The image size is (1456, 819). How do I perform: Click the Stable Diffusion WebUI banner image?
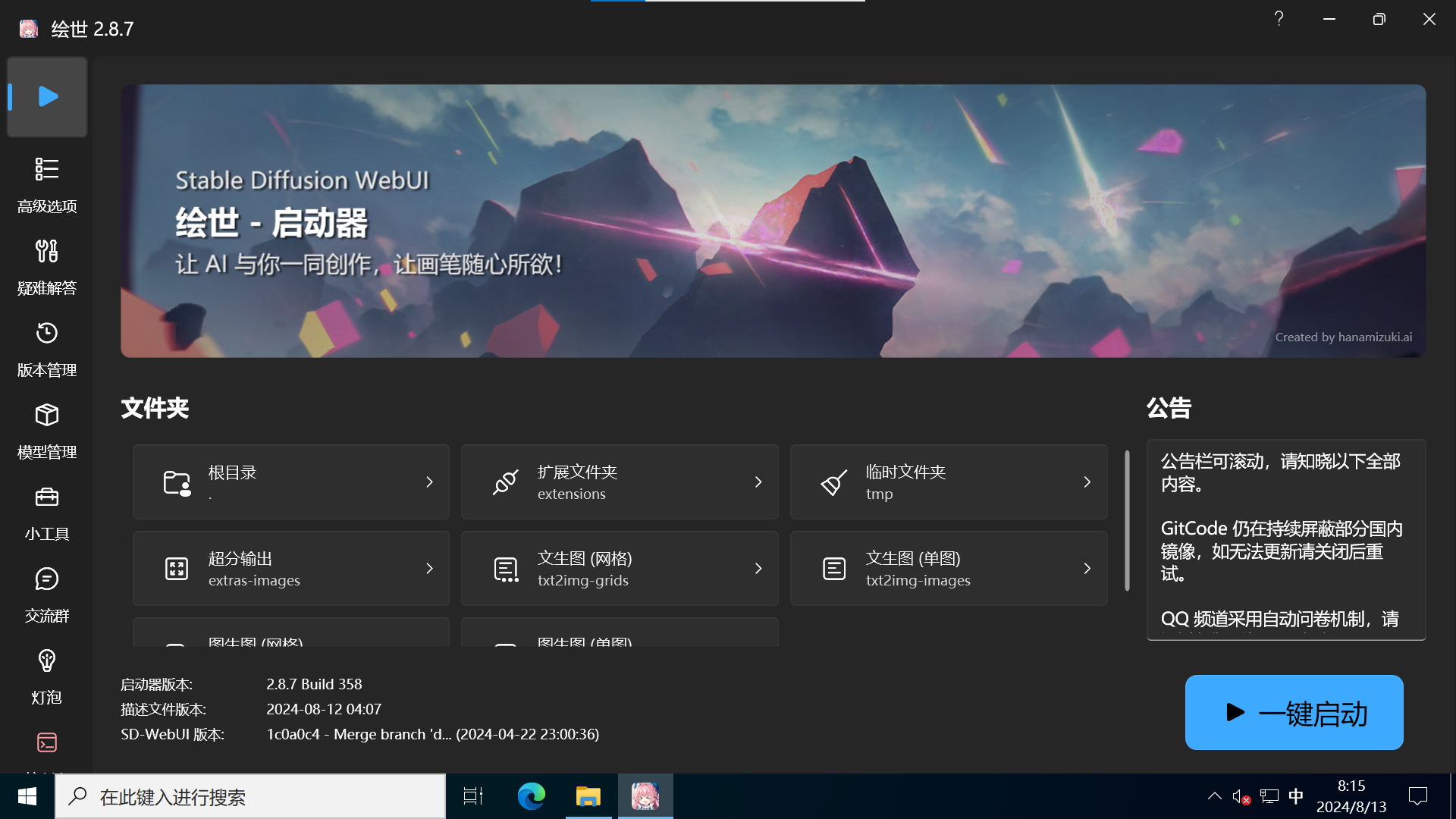pyautogui.click(x=773, y=221)
